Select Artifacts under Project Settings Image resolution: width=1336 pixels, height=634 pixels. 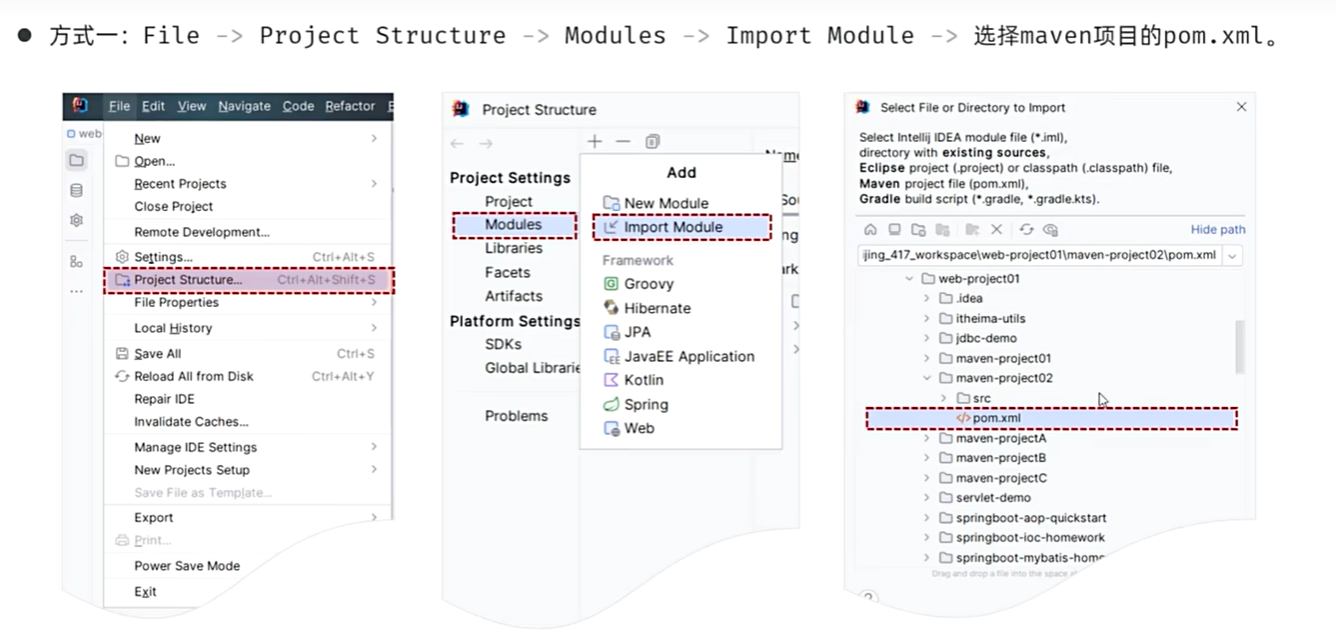pos(513,296)
